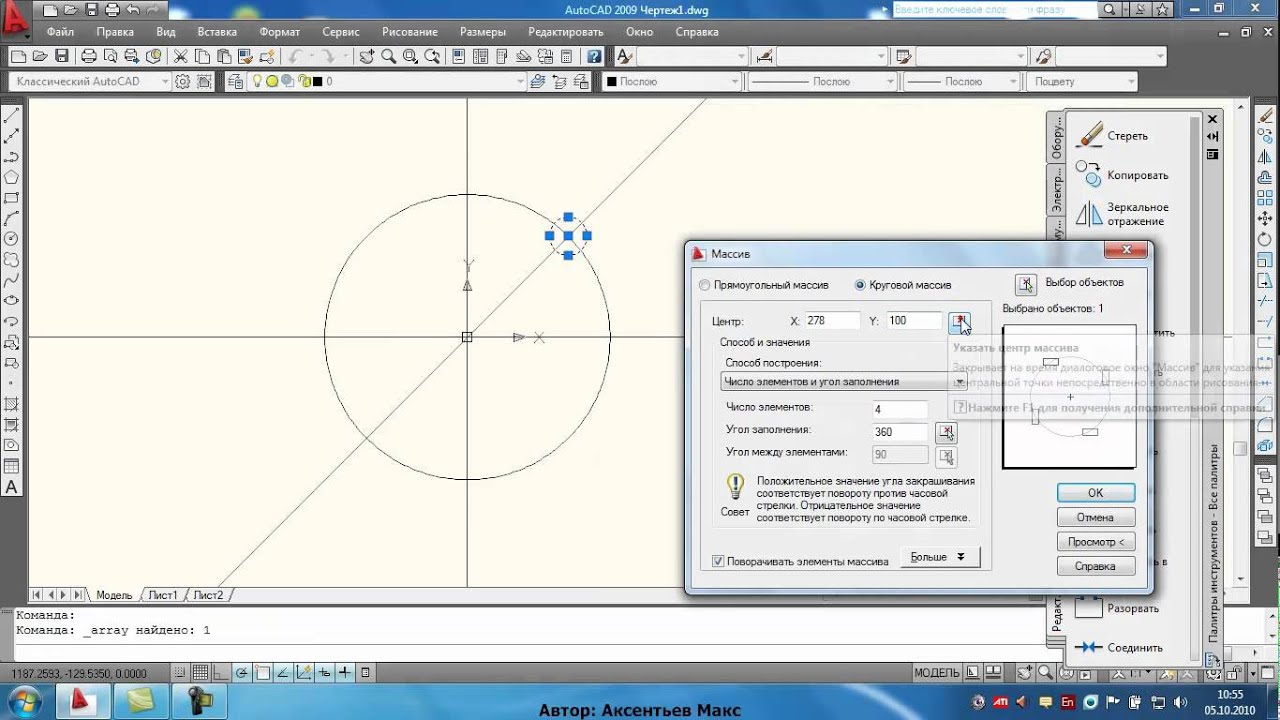The image size is (1280, 720).
Task: Switch to the Модель tab
Action: [113, 595]
